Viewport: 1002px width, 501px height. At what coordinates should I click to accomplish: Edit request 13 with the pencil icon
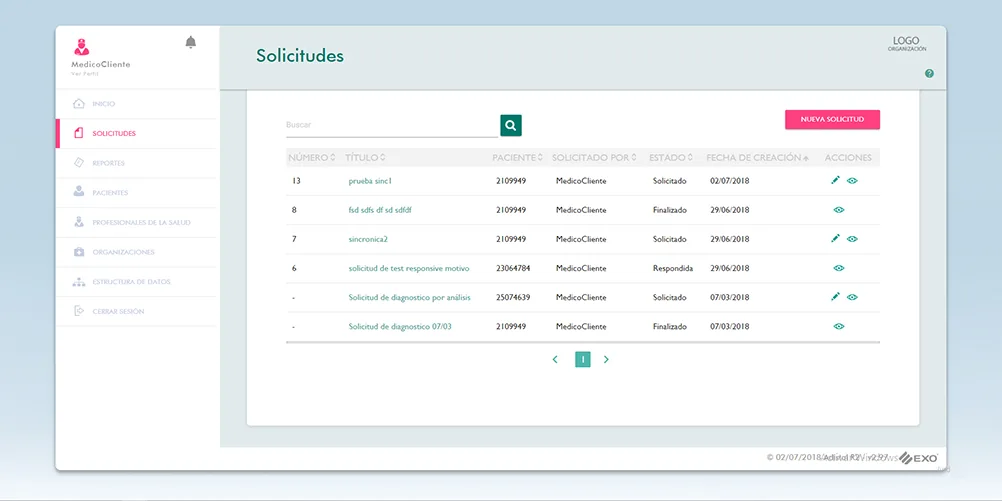[835, 181]
